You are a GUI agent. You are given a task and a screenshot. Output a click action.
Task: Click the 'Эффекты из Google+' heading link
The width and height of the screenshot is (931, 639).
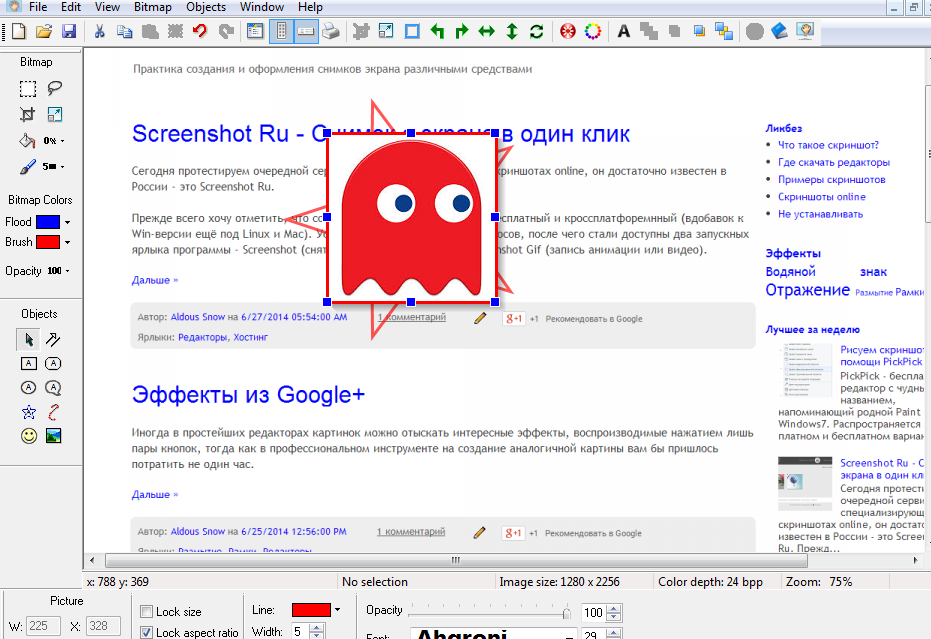248,394
